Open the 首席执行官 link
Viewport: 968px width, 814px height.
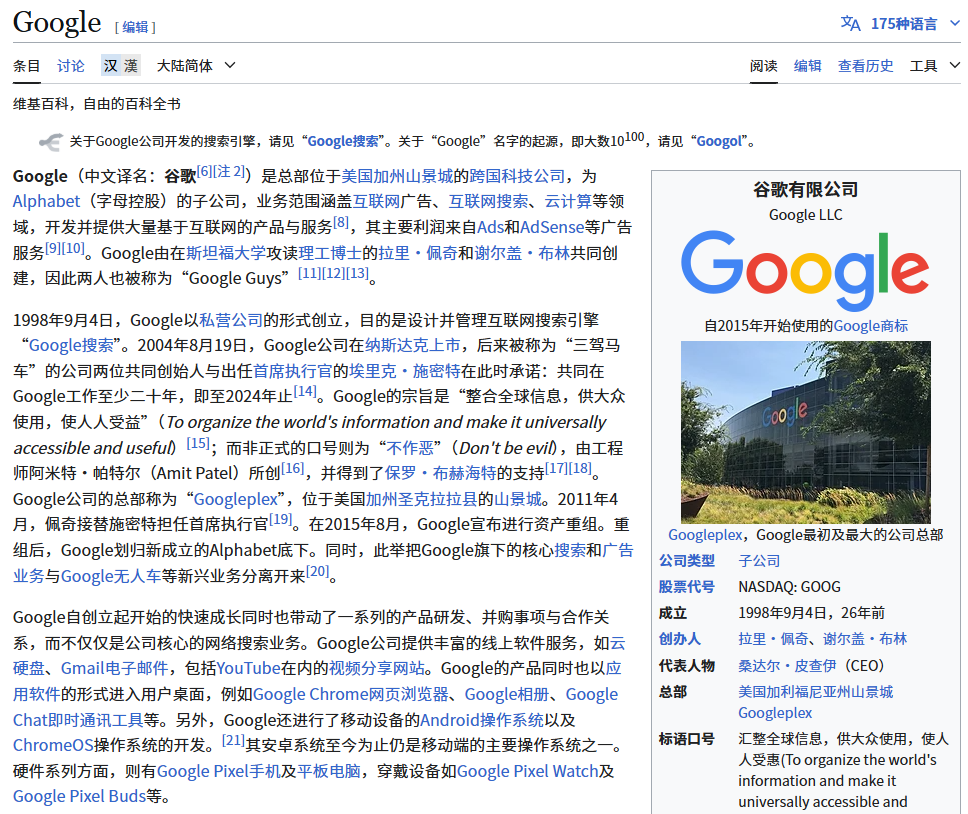point(293,371)
